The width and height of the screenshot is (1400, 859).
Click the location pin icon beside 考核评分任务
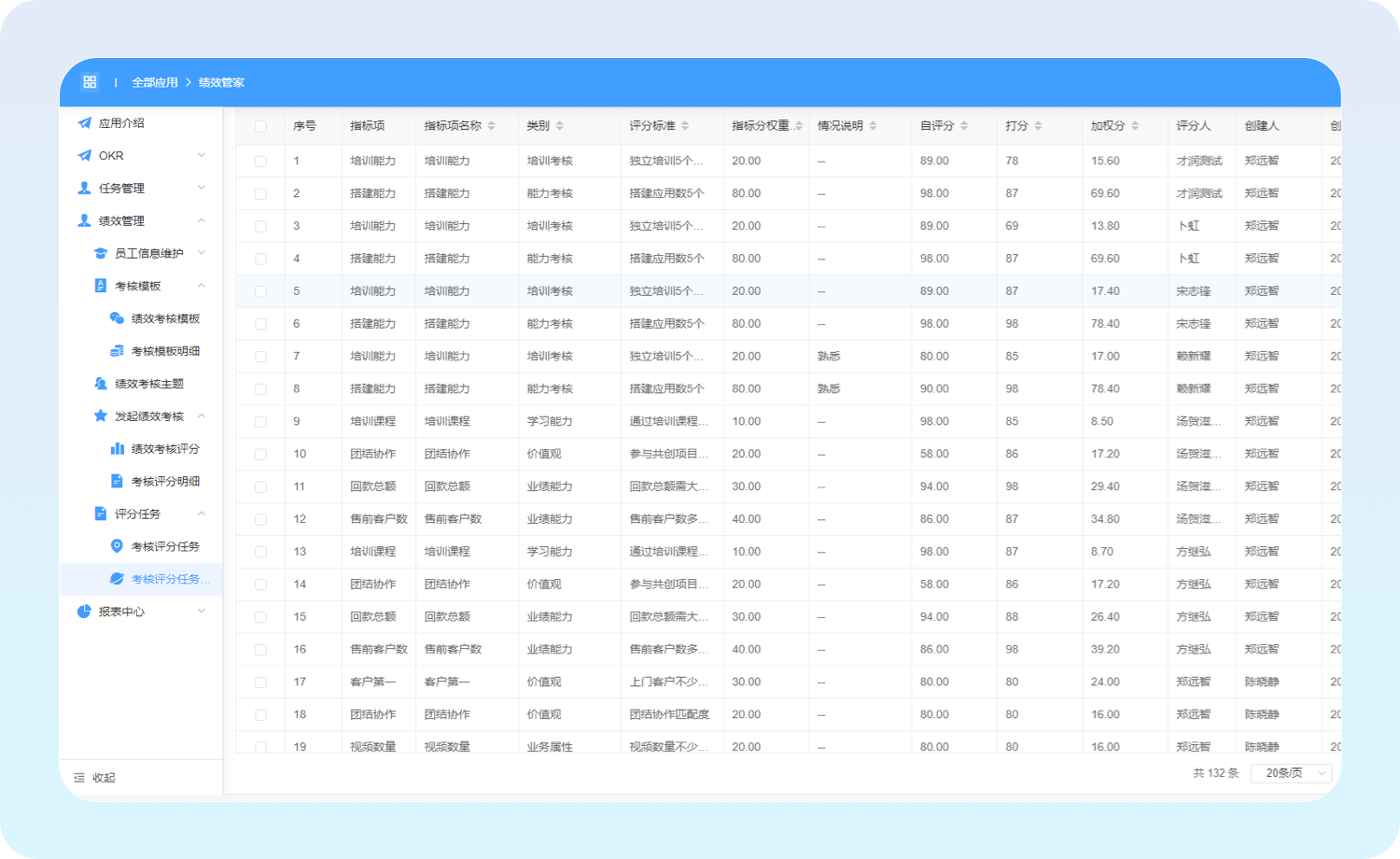[117, 546]
